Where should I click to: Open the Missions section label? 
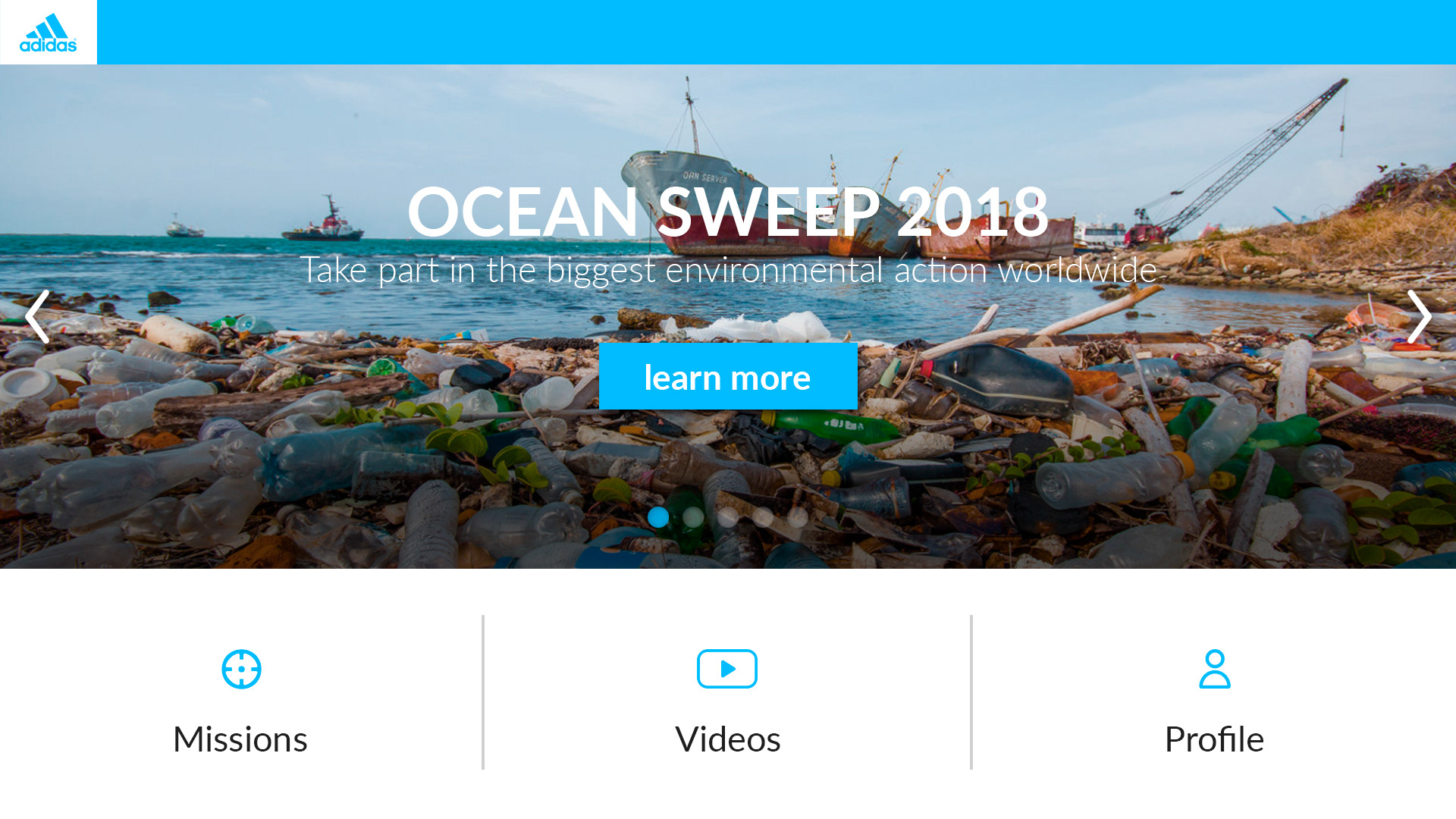240,739
